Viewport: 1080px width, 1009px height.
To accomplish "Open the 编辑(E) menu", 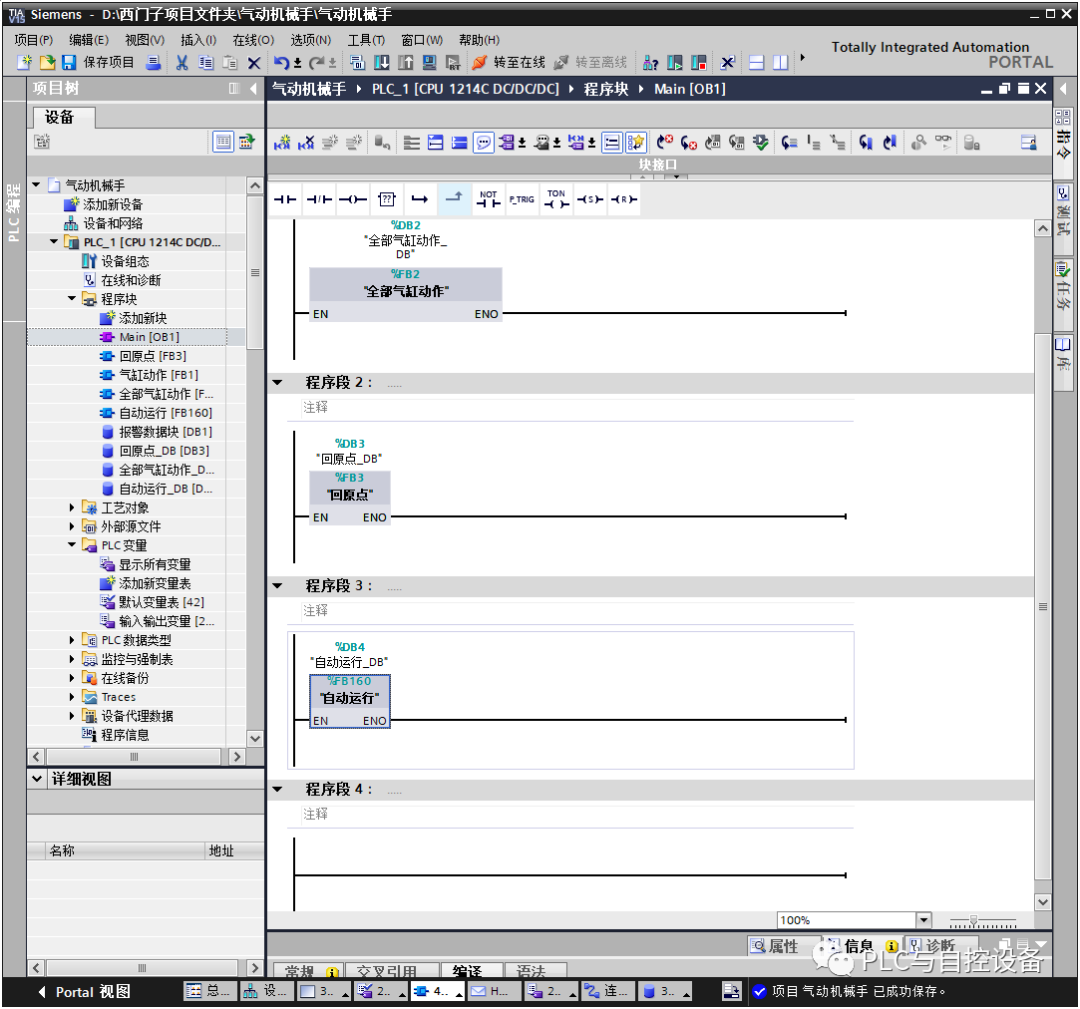I will [89, 40].
